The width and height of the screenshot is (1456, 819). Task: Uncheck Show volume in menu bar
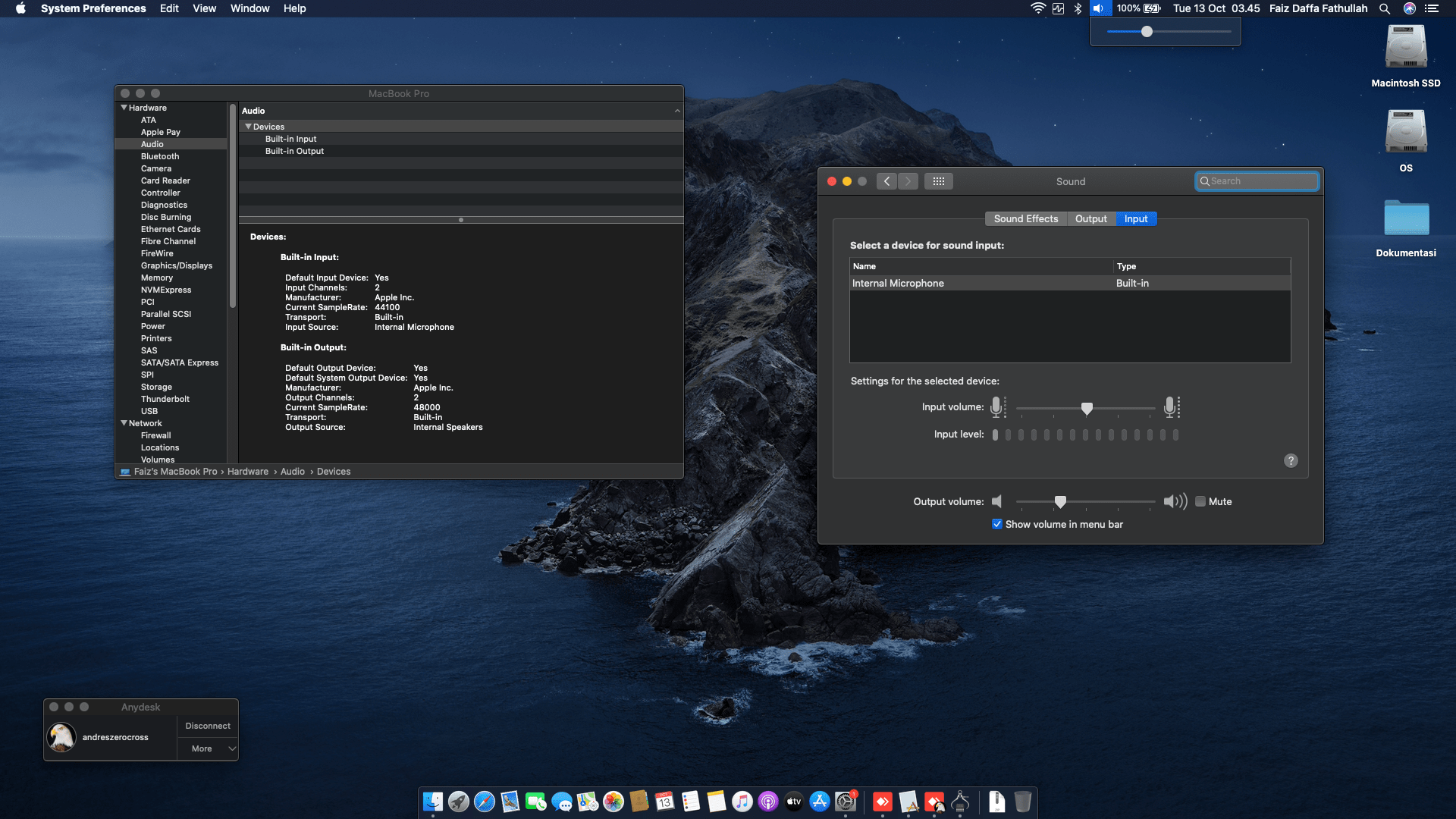(x=997, y=524)
